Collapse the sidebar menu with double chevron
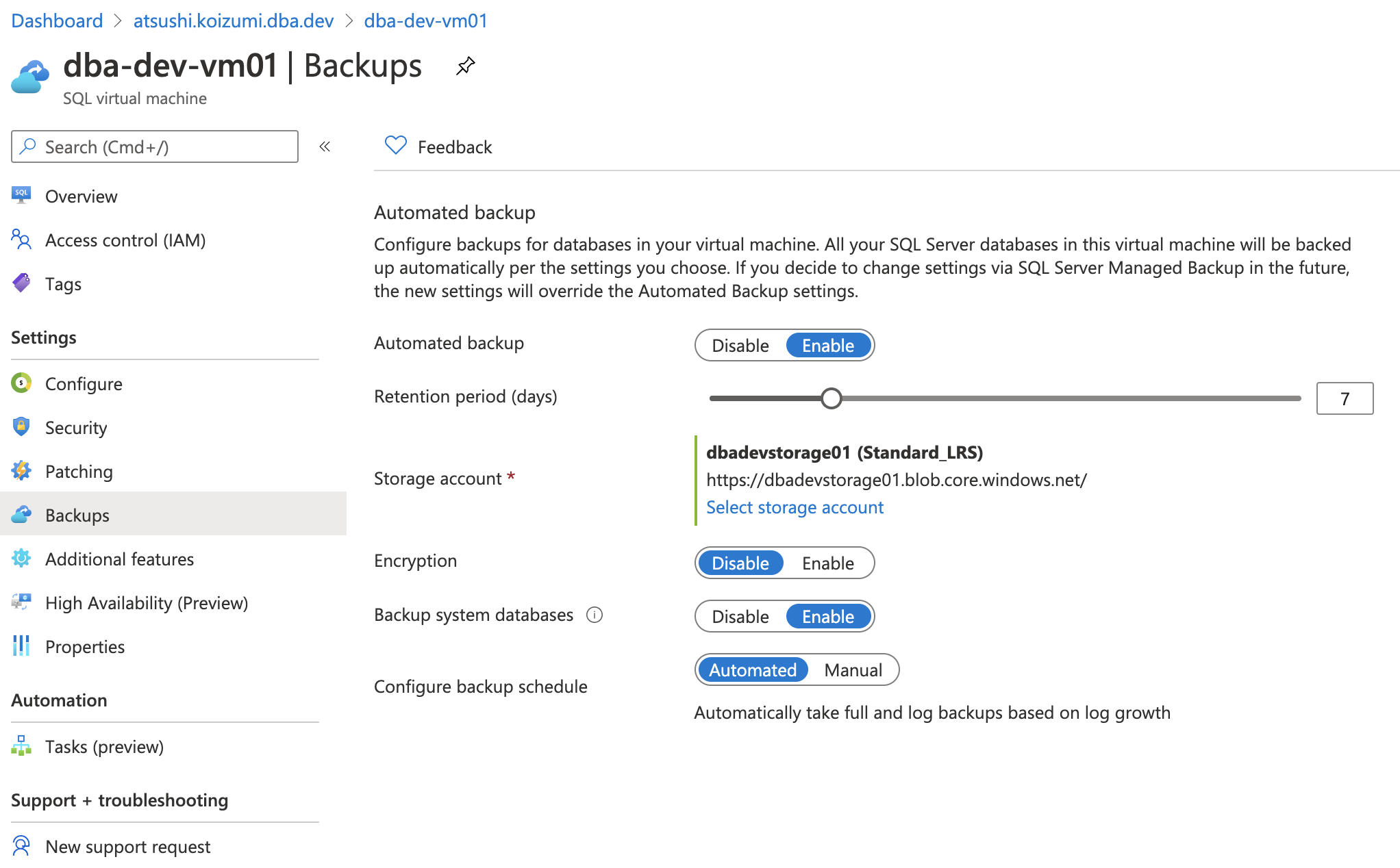This screenshot has height=868, width=1400. (x=325, y=146)
